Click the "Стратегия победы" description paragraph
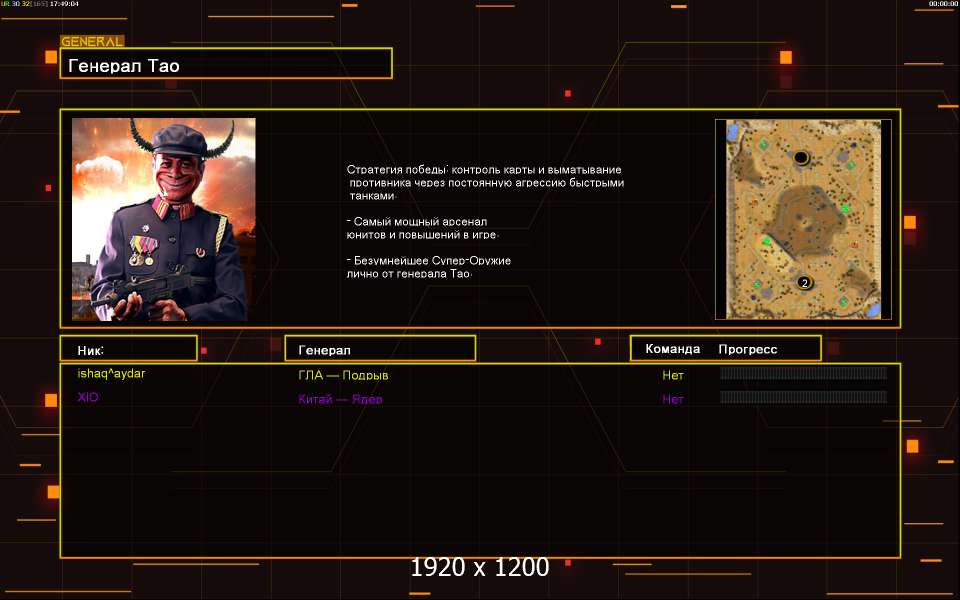 point(486,183)
